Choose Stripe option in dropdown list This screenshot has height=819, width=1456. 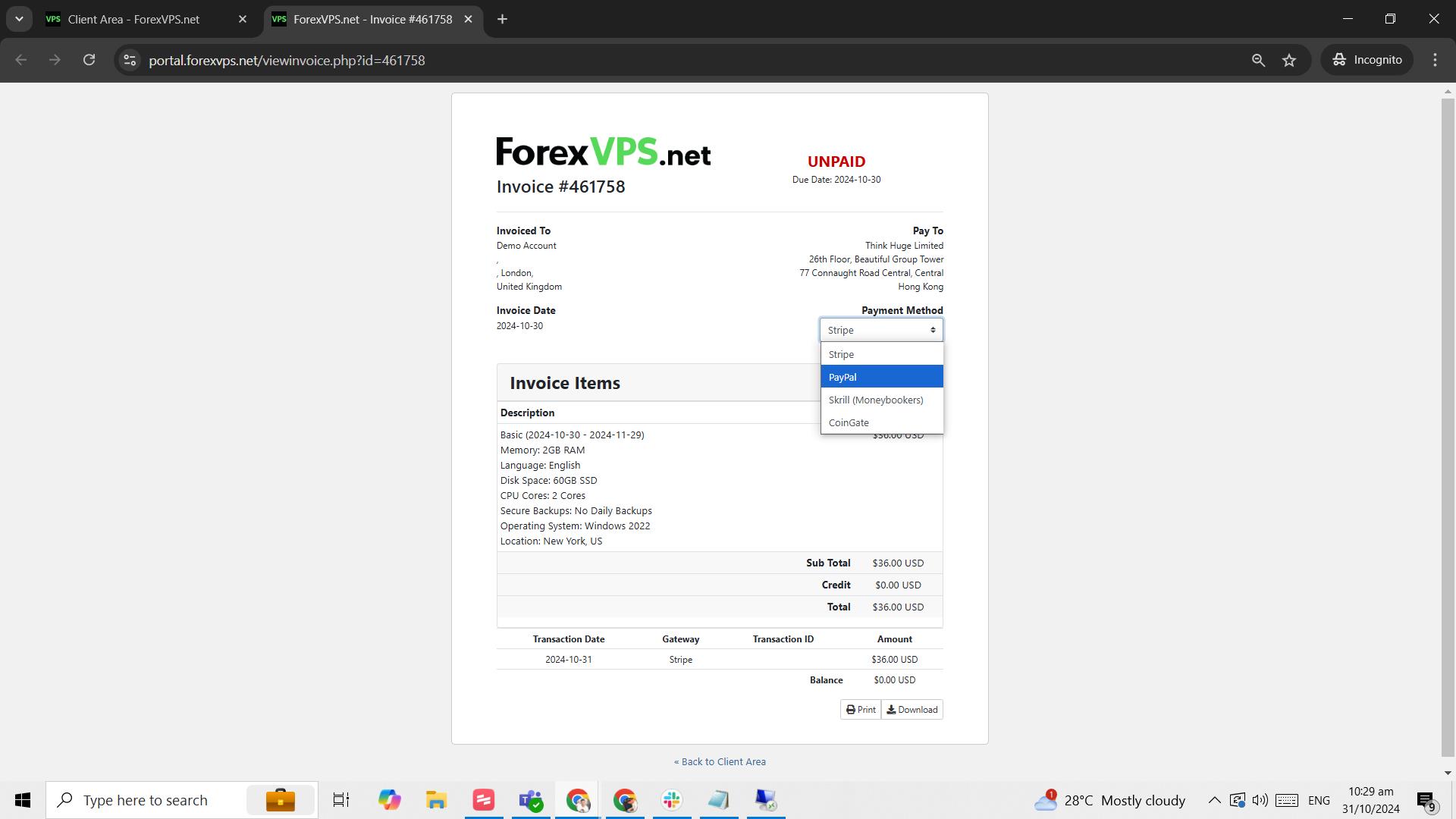[881, 354]
